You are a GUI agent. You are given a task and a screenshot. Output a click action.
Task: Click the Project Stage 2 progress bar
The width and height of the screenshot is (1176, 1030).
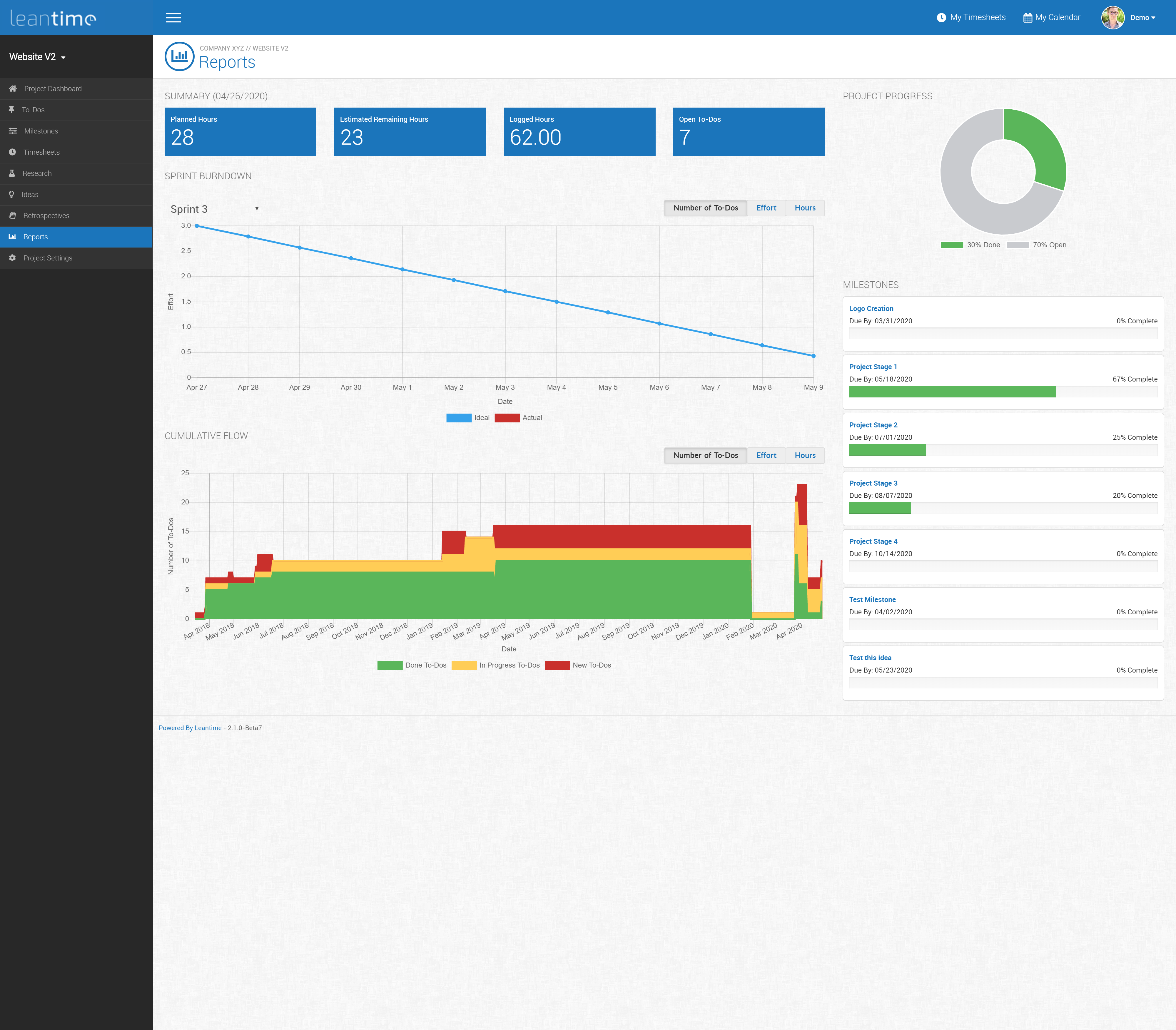(1003, 450)
